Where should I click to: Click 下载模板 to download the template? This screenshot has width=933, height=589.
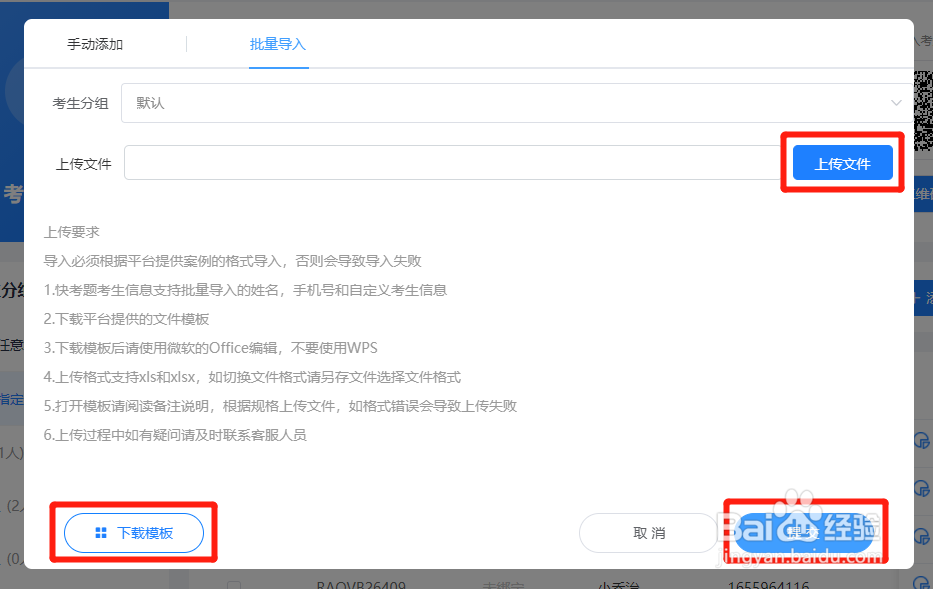135,533
